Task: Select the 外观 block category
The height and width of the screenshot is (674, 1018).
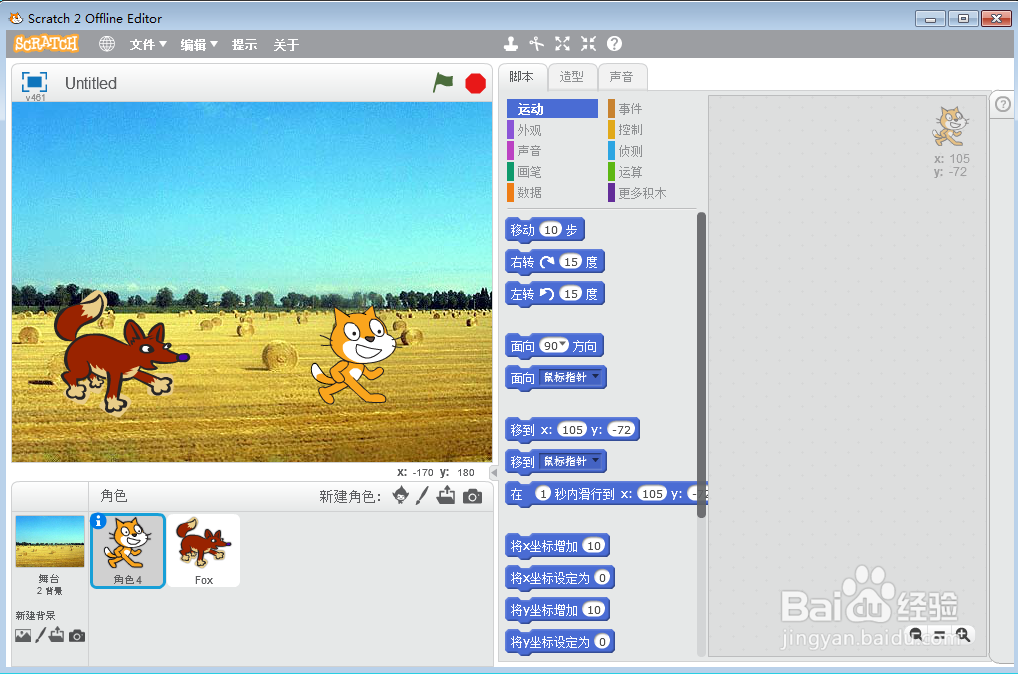Action: point(552,130)
